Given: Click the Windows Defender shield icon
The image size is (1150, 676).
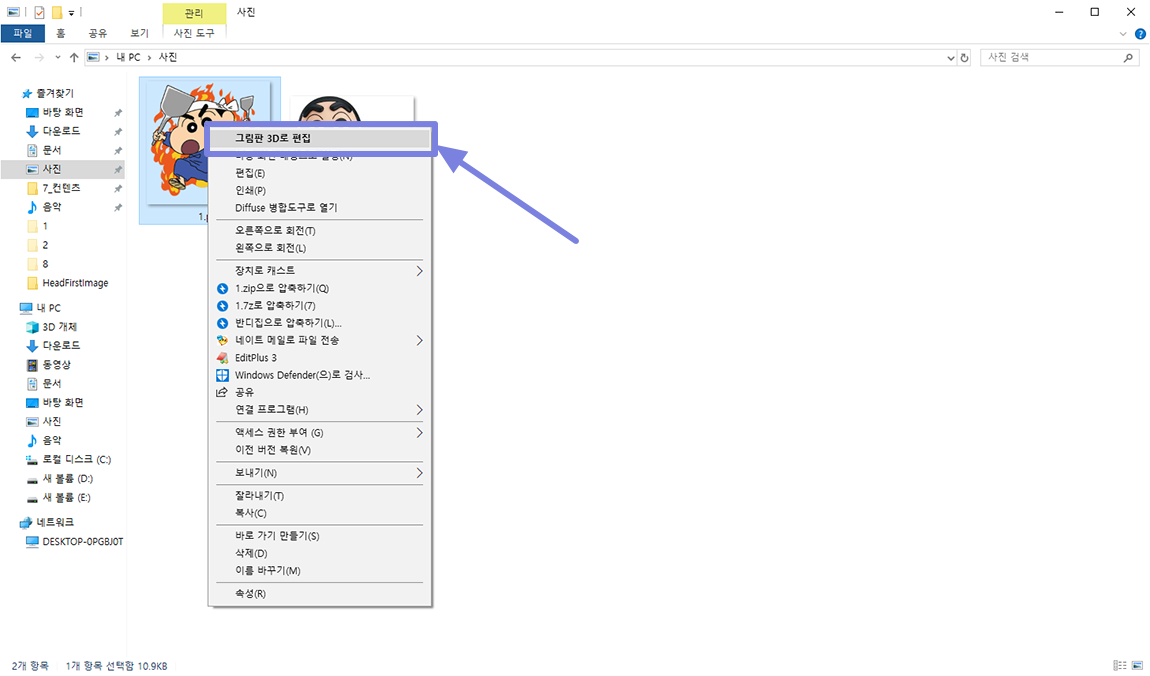Looking at the screenshot, I should pyautogui.click(x=222, y=375).
